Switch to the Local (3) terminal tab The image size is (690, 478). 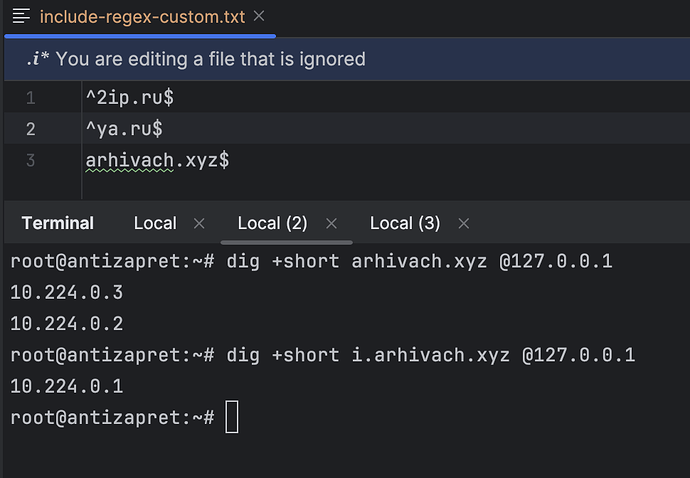coord(405,223)
